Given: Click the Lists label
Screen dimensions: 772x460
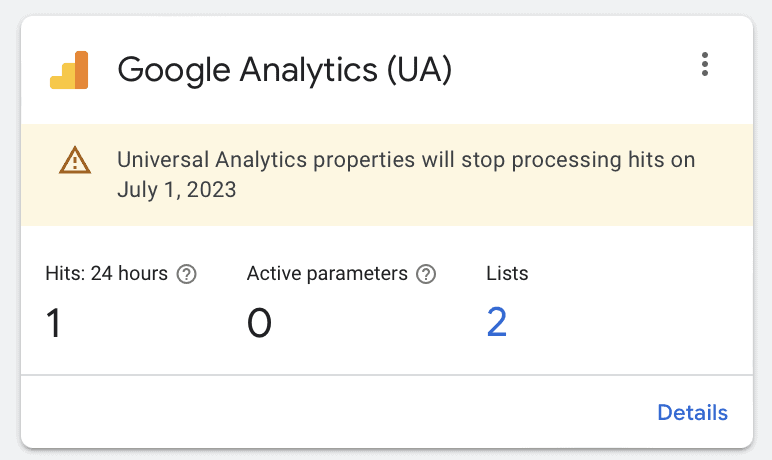Looking at the screenshot, I should 507,273.
